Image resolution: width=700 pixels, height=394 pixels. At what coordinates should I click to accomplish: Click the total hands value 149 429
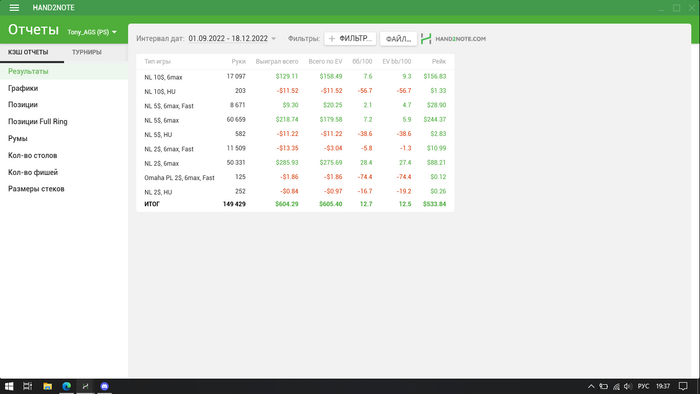[234, 204]
